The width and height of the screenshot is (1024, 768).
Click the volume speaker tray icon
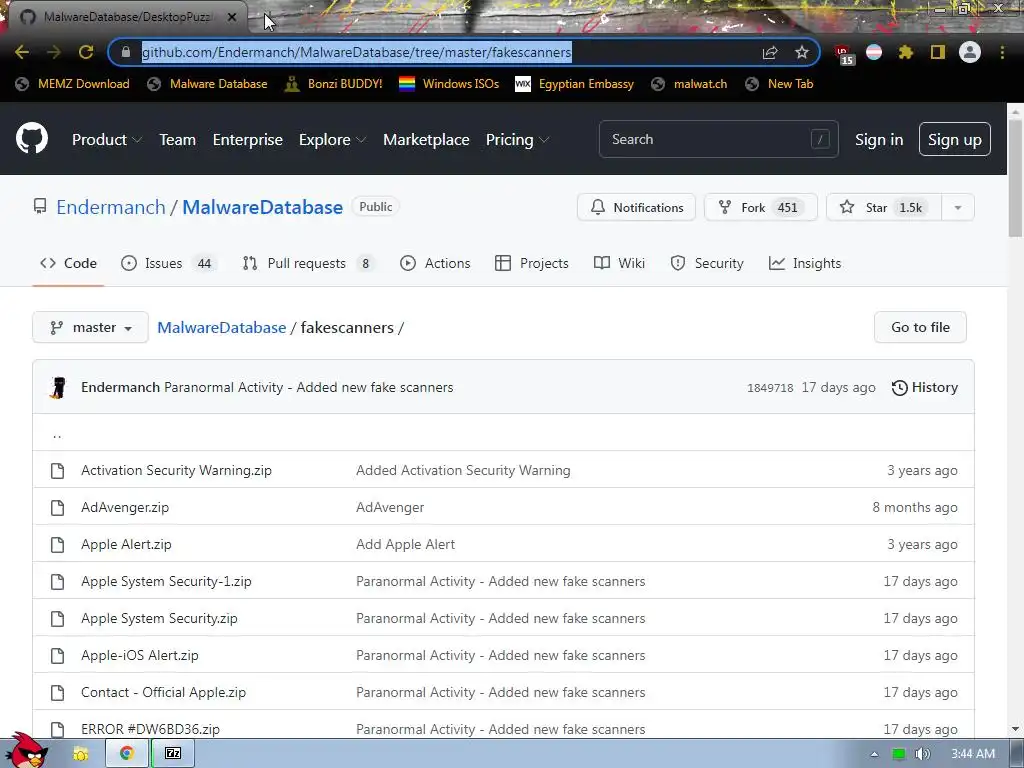(x=922, y=754)
